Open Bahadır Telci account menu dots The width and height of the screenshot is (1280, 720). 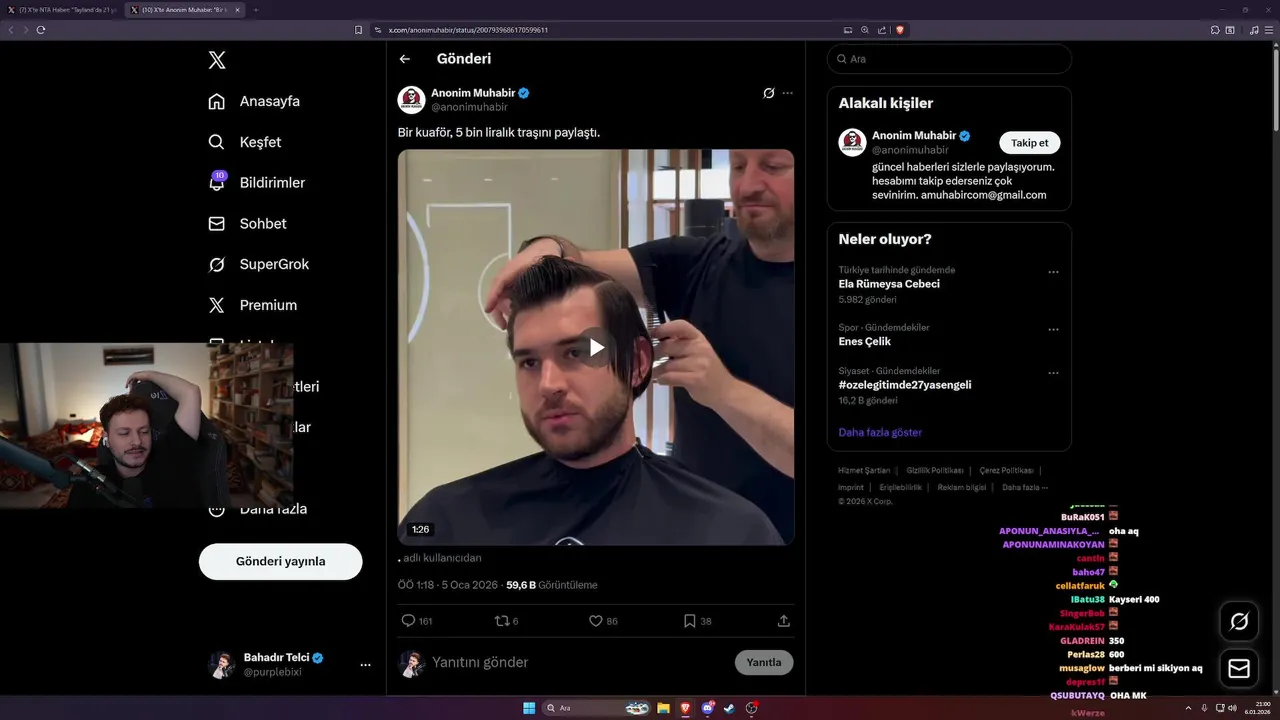(365, 665)
